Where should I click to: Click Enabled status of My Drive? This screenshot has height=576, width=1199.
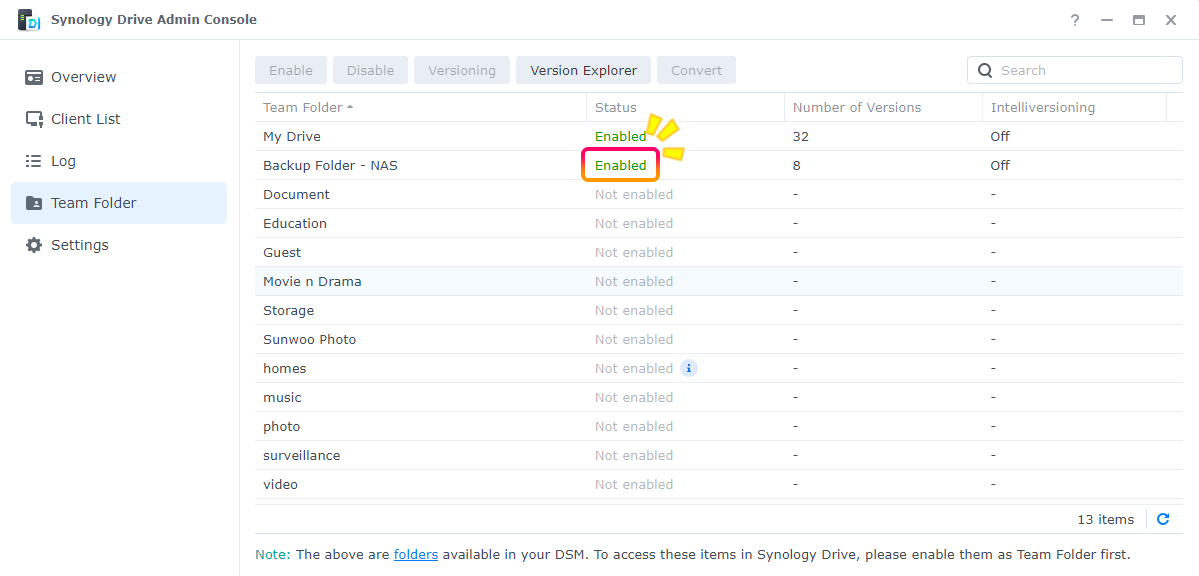pyautogui.click(x=620, y=137)
